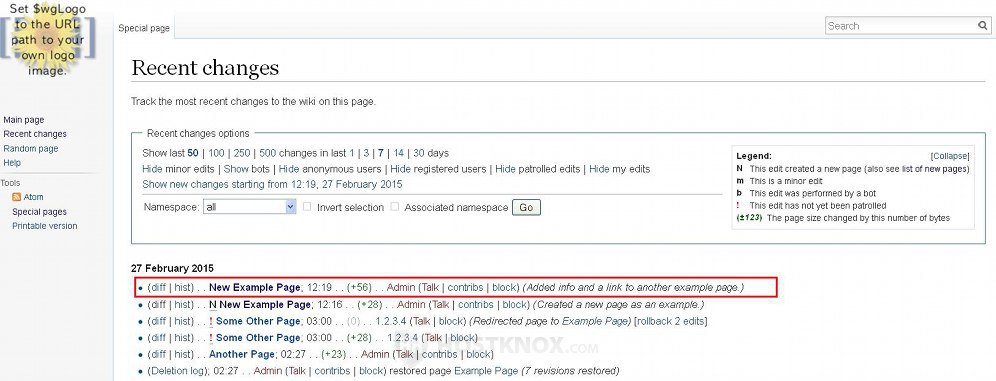Select the "Recent changes" page heading
This screenshot has width=996, height=381.
(x=205, y=68)
